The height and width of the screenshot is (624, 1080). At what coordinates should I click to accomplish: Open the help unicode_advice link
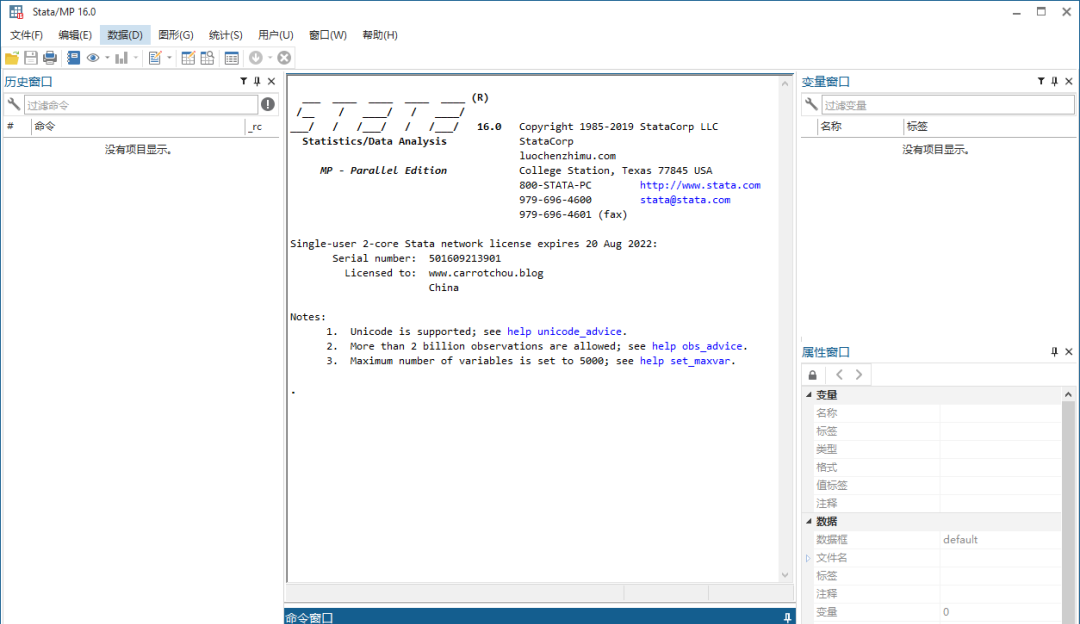coord(564,332)
